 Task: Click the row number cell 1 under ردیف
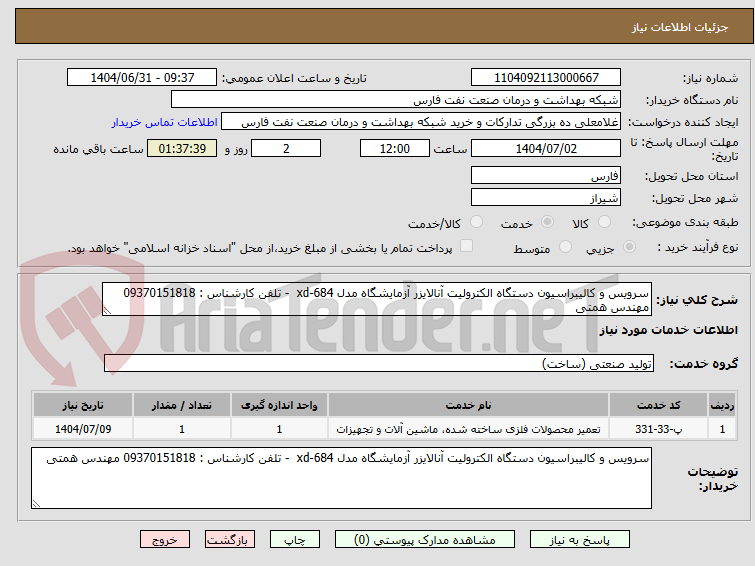click(x=722, y=429)
